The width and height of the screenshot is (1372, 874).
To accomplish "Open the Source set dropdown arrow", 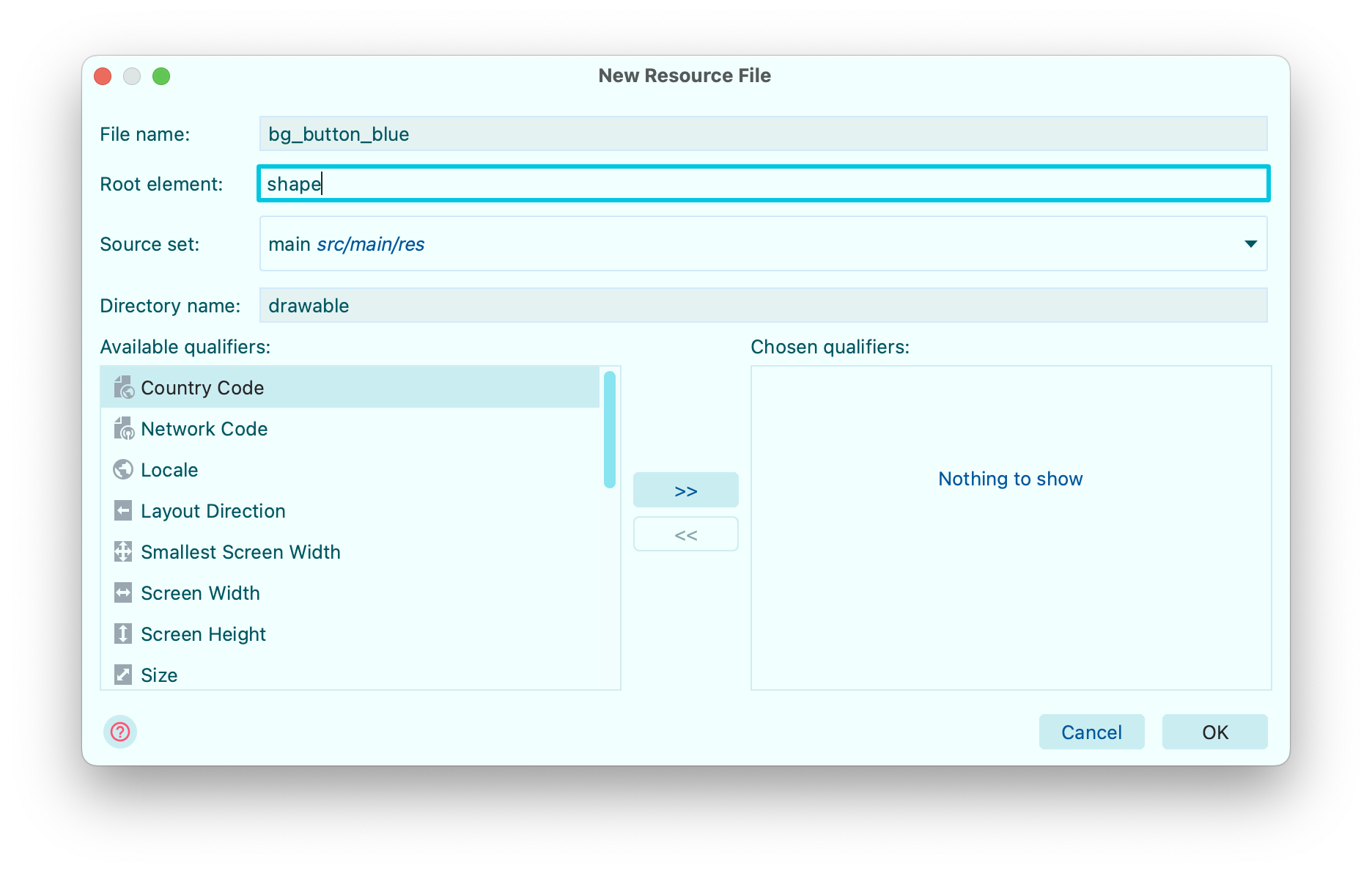I will coord(1250,243).
